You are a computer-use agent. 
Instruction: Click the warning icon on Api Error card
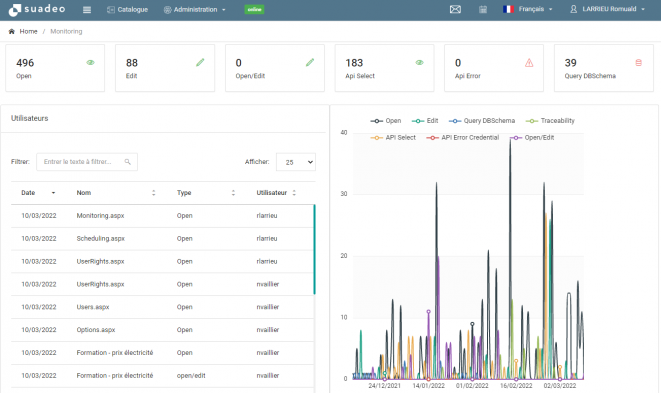coord(529,63)
